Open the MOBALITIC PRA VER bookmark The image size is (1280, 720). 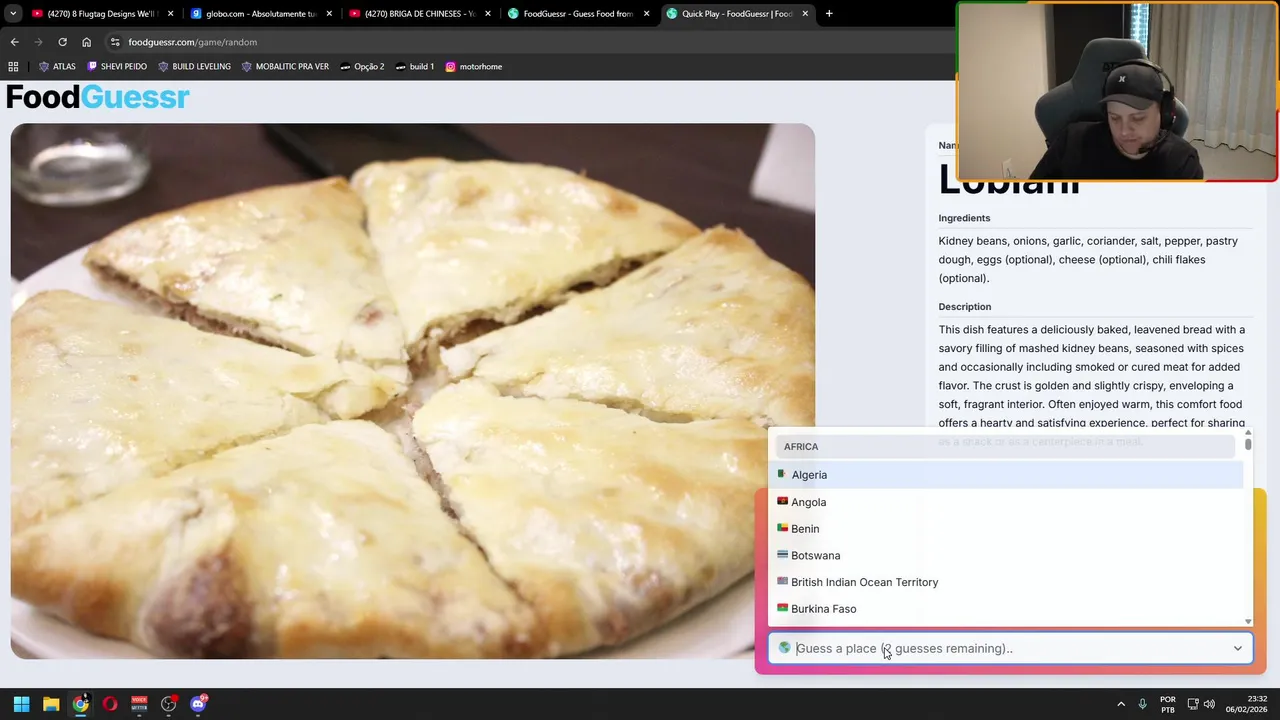coord(285,66)
